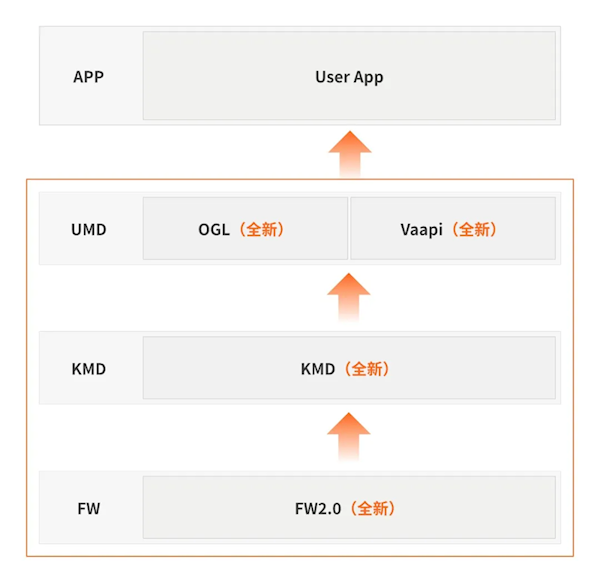The height and width of the screenshot is (583, 600).
Task: Click the arrow between FW and KMD
Action: [x=349, y=436]
